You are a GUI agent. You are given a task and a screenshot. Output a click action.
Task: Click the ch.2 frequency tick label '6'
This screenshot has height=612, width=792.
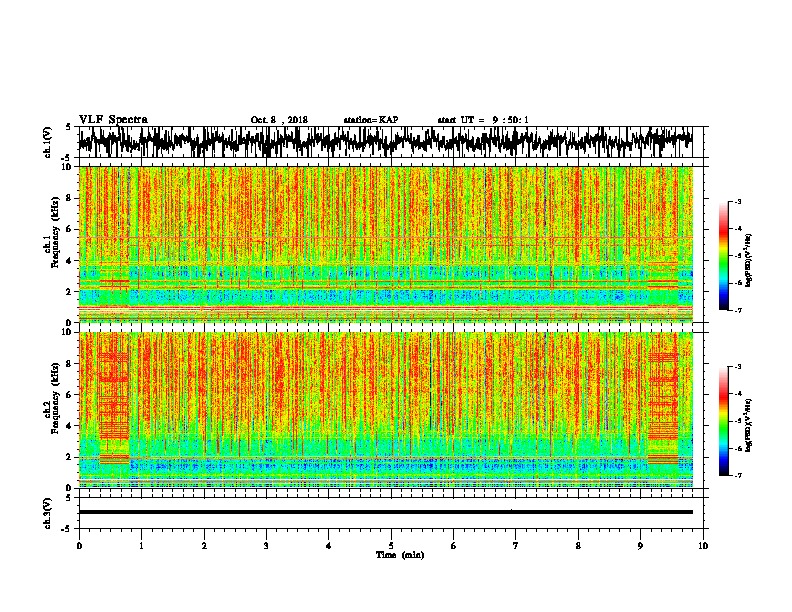[x=70, y=395]
